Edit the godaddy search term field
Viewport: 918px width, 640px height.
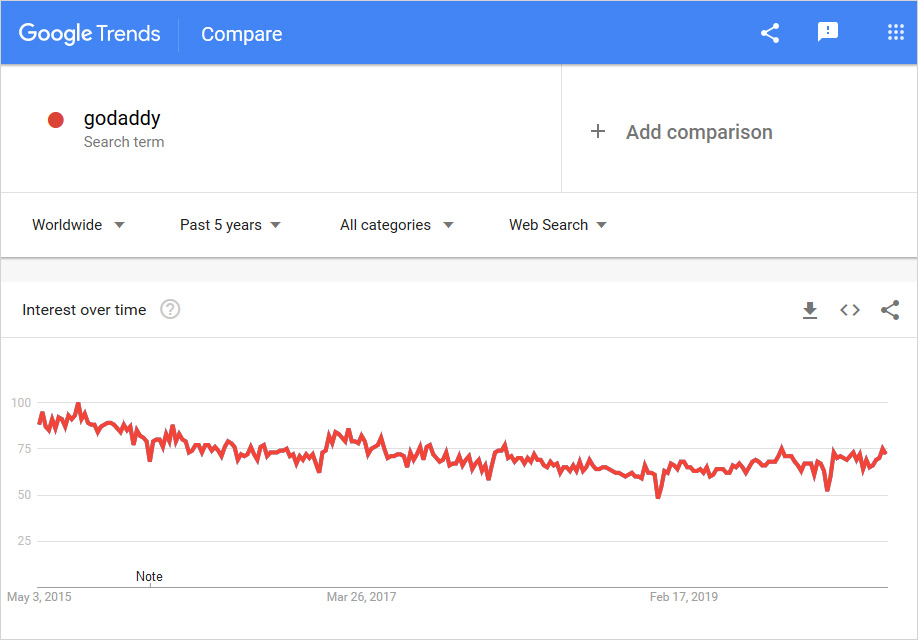coord(122,119)
